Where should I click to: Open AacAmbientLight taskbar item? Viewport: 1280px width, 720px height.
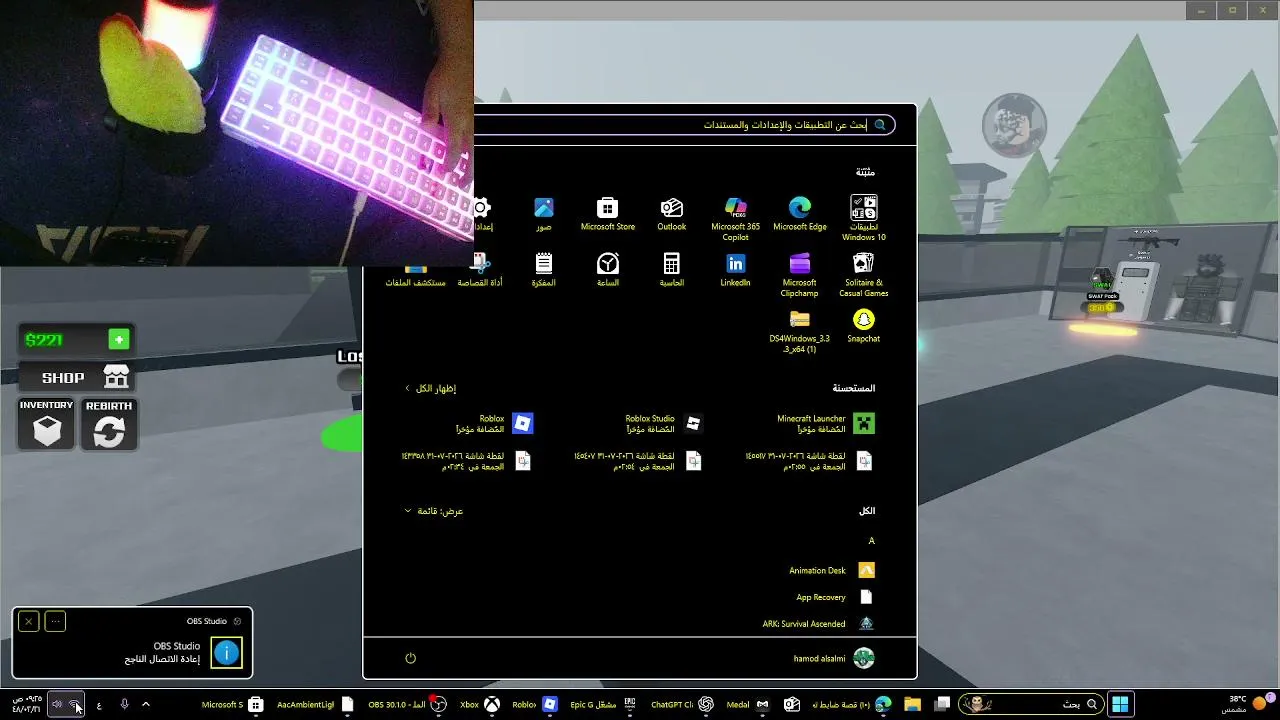[316, 704]
